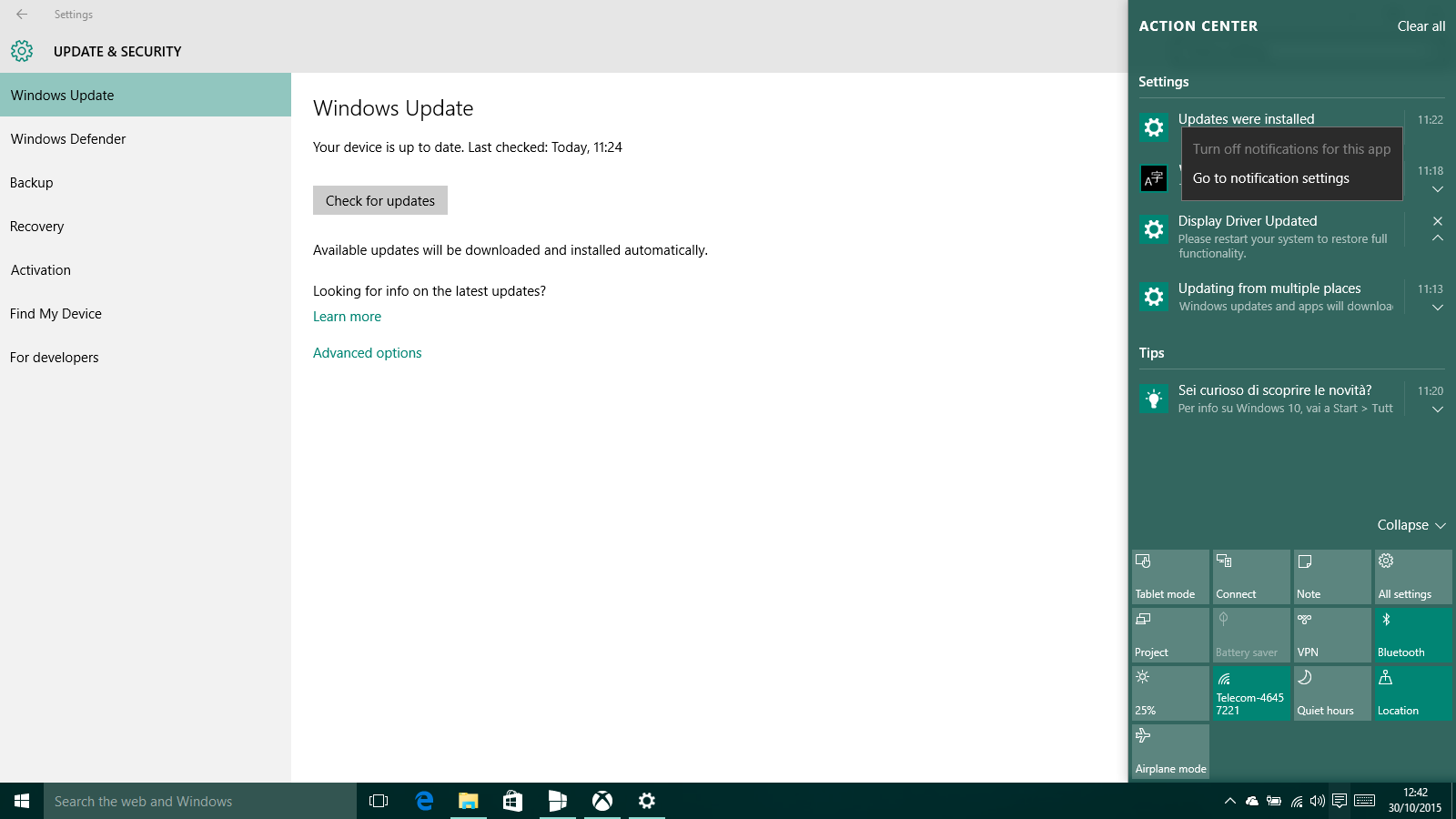Screen dimensions: 1456x819
Task: Toggle the VPN quick action tile
Action: pos(1332,635)
